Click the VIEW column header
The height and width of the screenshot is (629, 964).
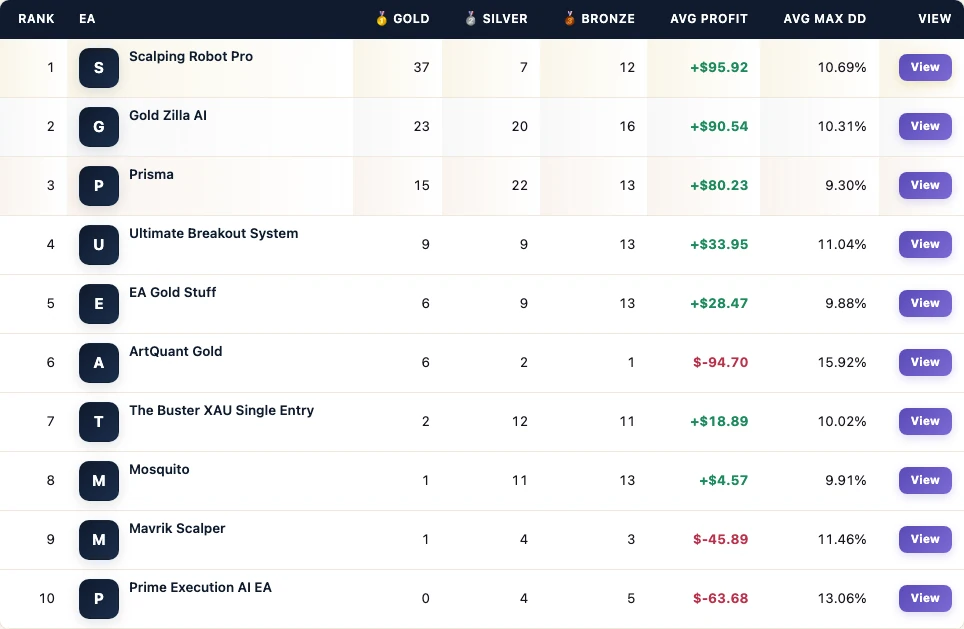[934, 19]
